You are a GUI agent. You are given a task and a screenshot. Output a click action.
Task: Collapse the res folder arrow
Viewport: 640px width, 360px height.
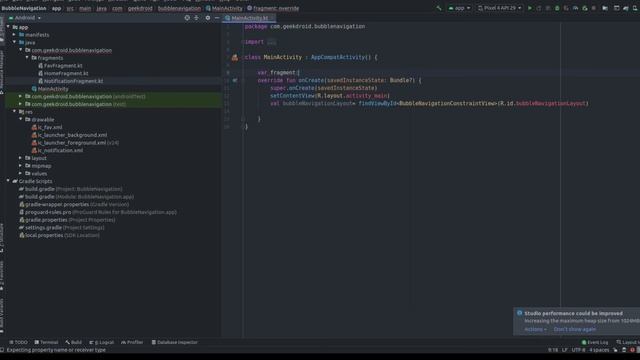click(14, 111)
